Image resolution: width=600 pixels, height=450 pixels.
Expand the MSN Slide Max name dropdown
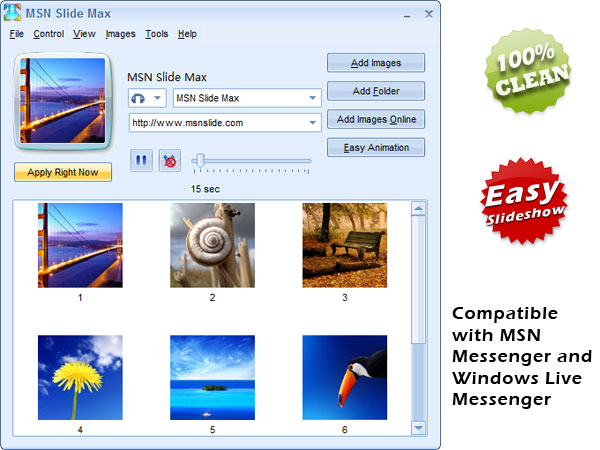313,98
